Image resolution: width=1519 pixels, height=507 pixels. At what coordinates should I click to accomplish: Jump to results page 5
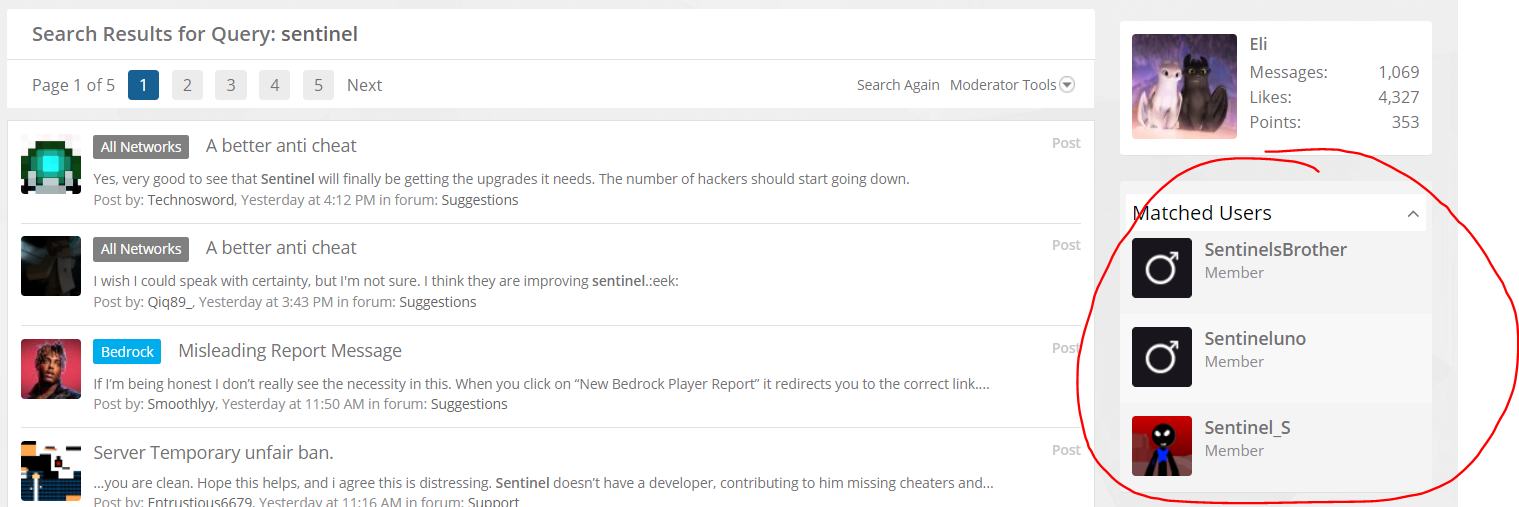pyautogui.click(x=318, y=85)
